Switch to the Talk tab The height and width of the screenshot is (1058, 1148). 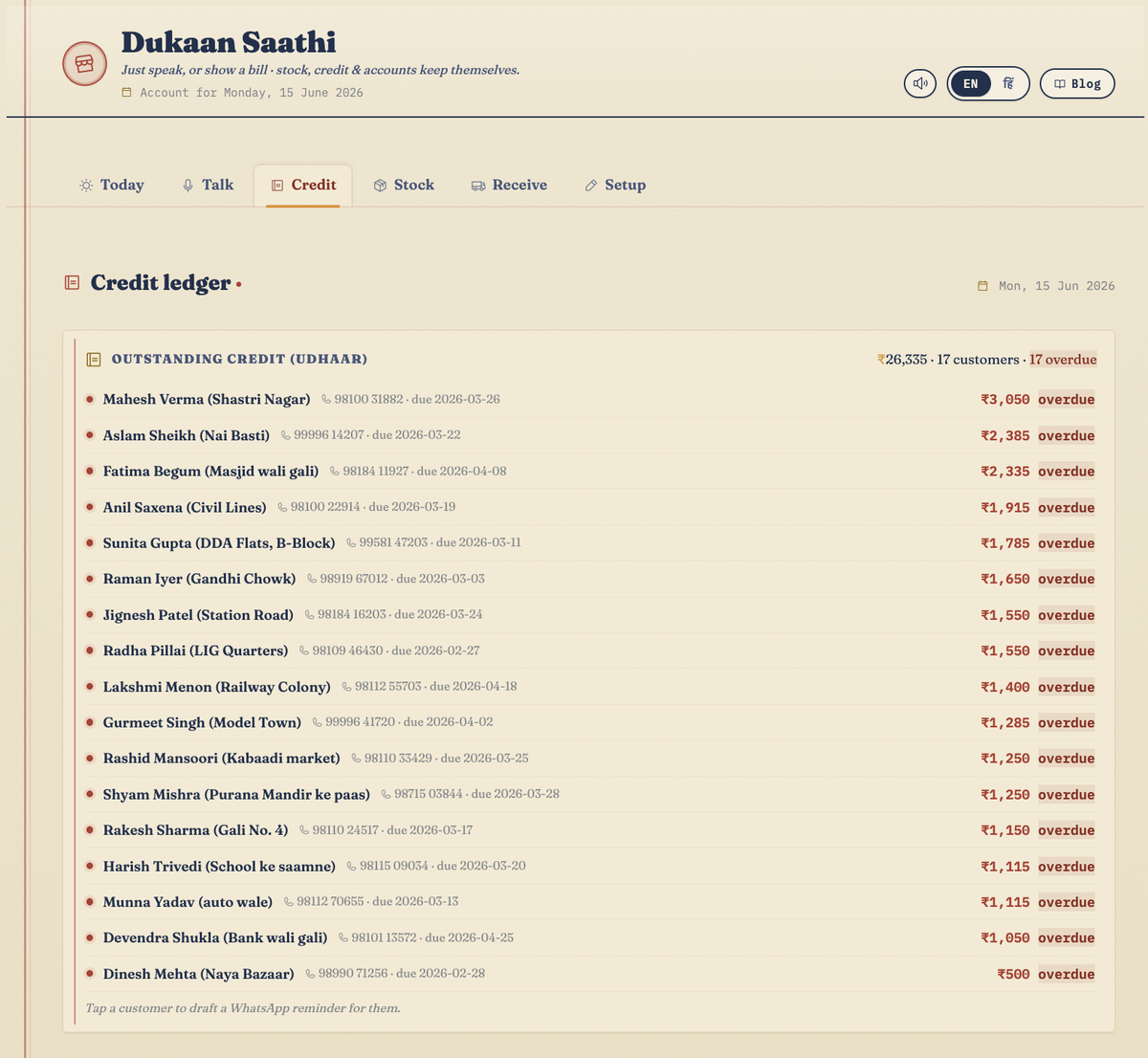coord(208,186)
